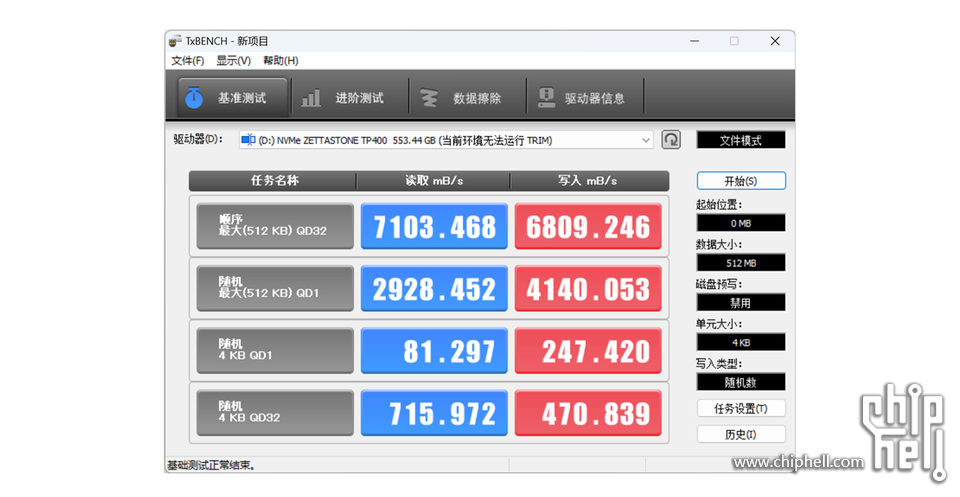Select the 随机 512 KB QD1 task button

pyautogui.click(x=275, y=288)
